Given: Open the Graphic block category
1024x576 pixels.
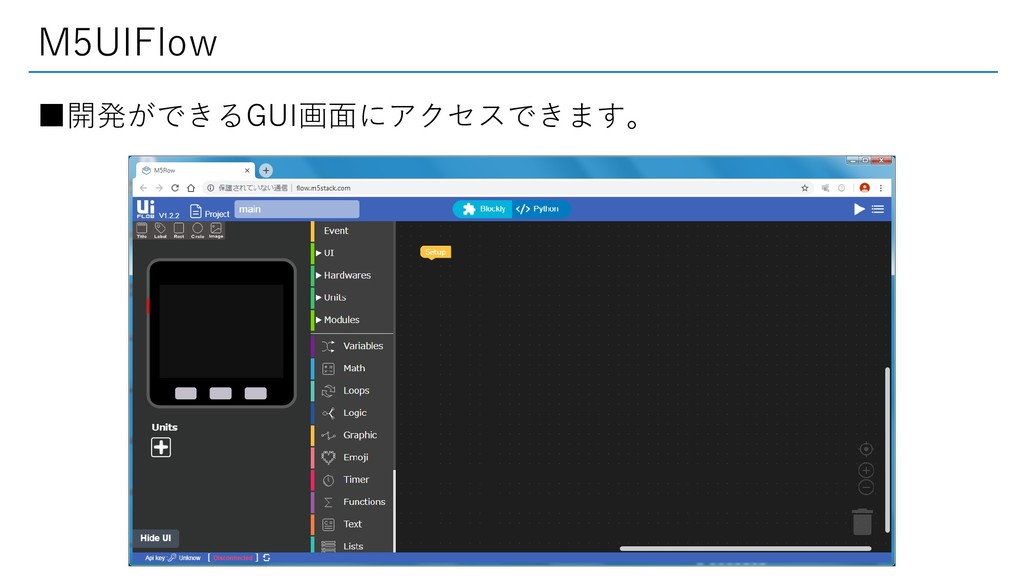Looking at the screenshot, I should [x=353, y=435].
